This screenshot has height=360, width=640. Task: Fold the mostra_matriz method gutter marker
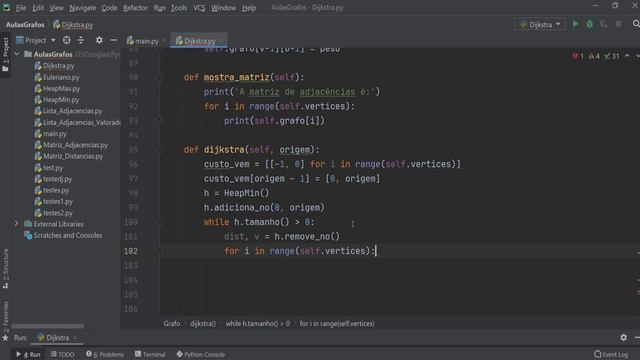click(x=160, y=77)
